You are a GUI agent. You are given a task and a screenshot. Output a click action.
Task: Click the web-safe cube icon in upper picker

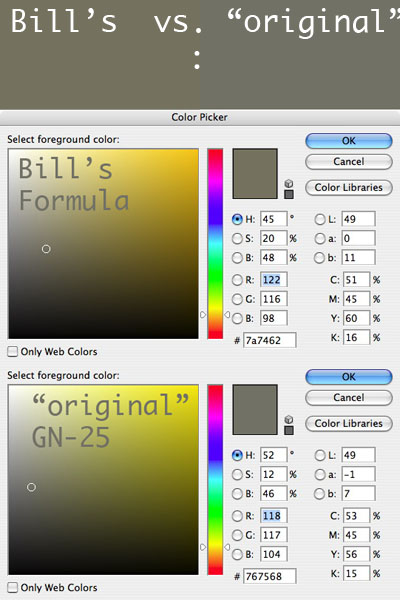(x=289, y=184)
